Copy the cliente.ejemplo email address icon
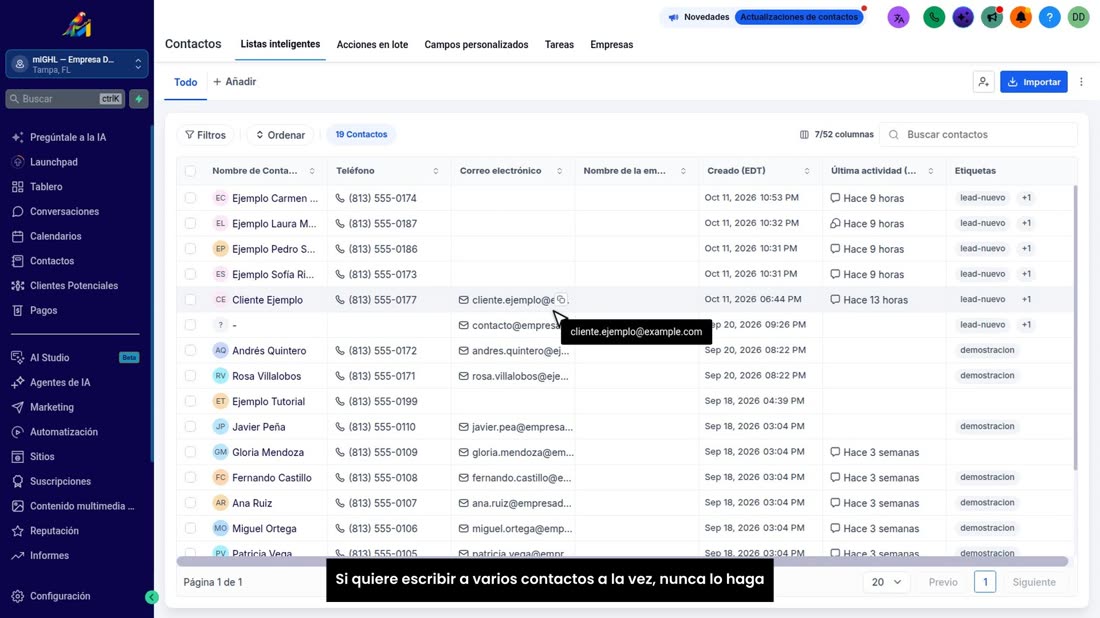Image resolution: width=1100 pixels, height=618 pixels. (x=561, y=300)
